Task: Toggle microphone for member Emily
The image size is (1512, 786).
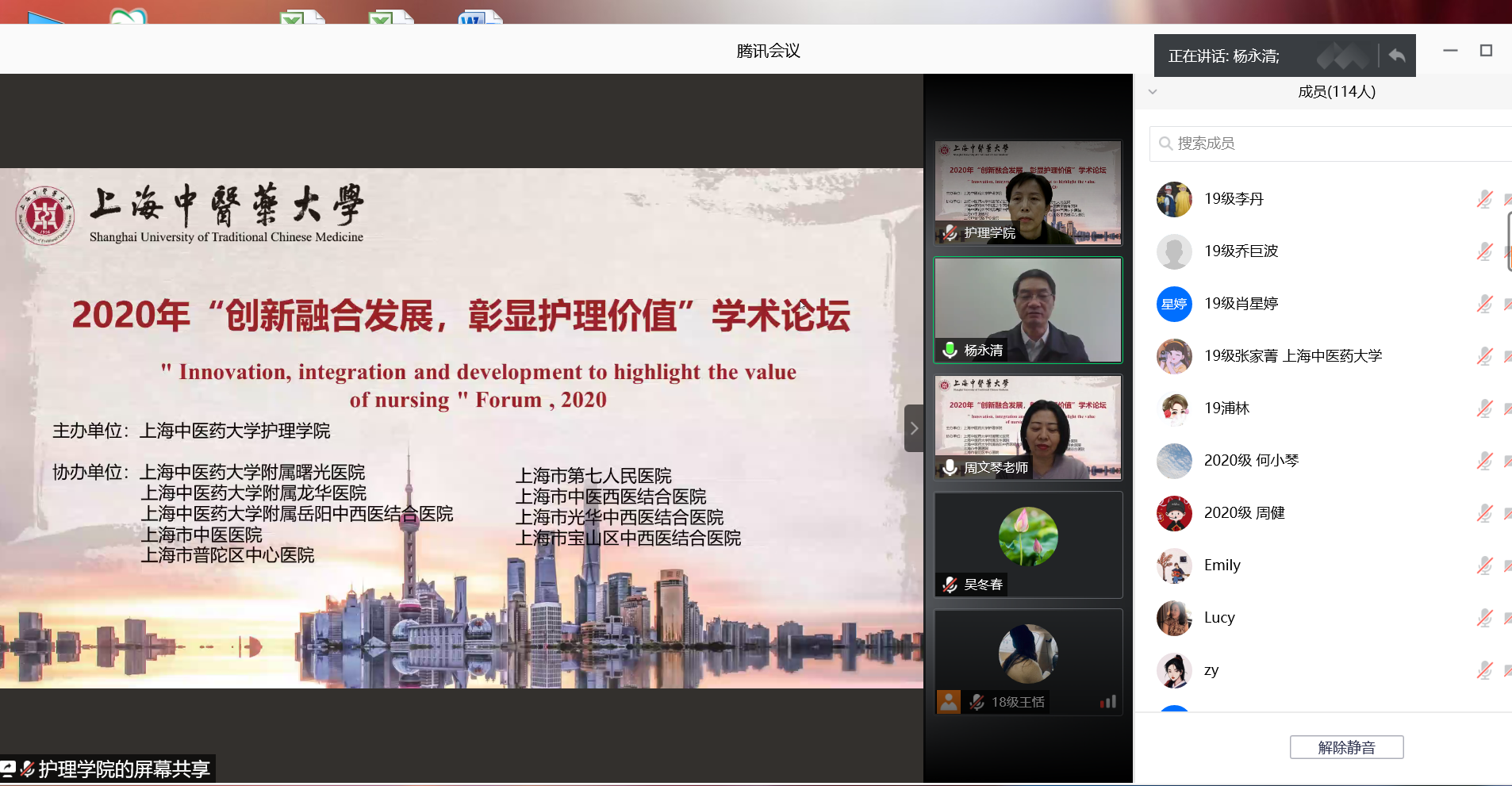Action: (x=1484, y=566)
